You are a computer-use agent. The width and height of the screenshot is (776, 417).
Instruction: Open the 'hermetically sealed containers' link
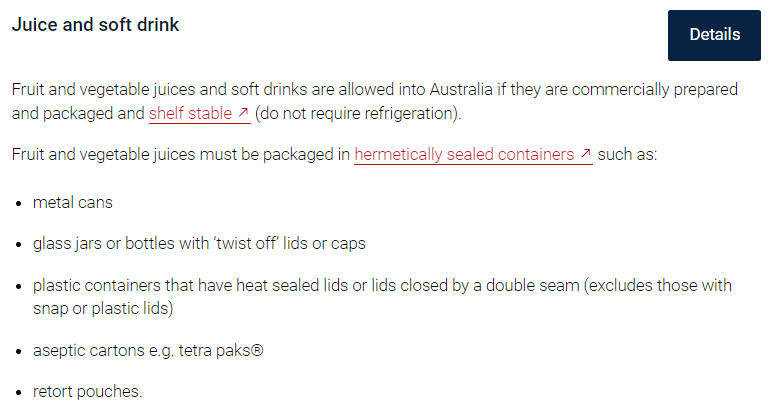(464, 154)
